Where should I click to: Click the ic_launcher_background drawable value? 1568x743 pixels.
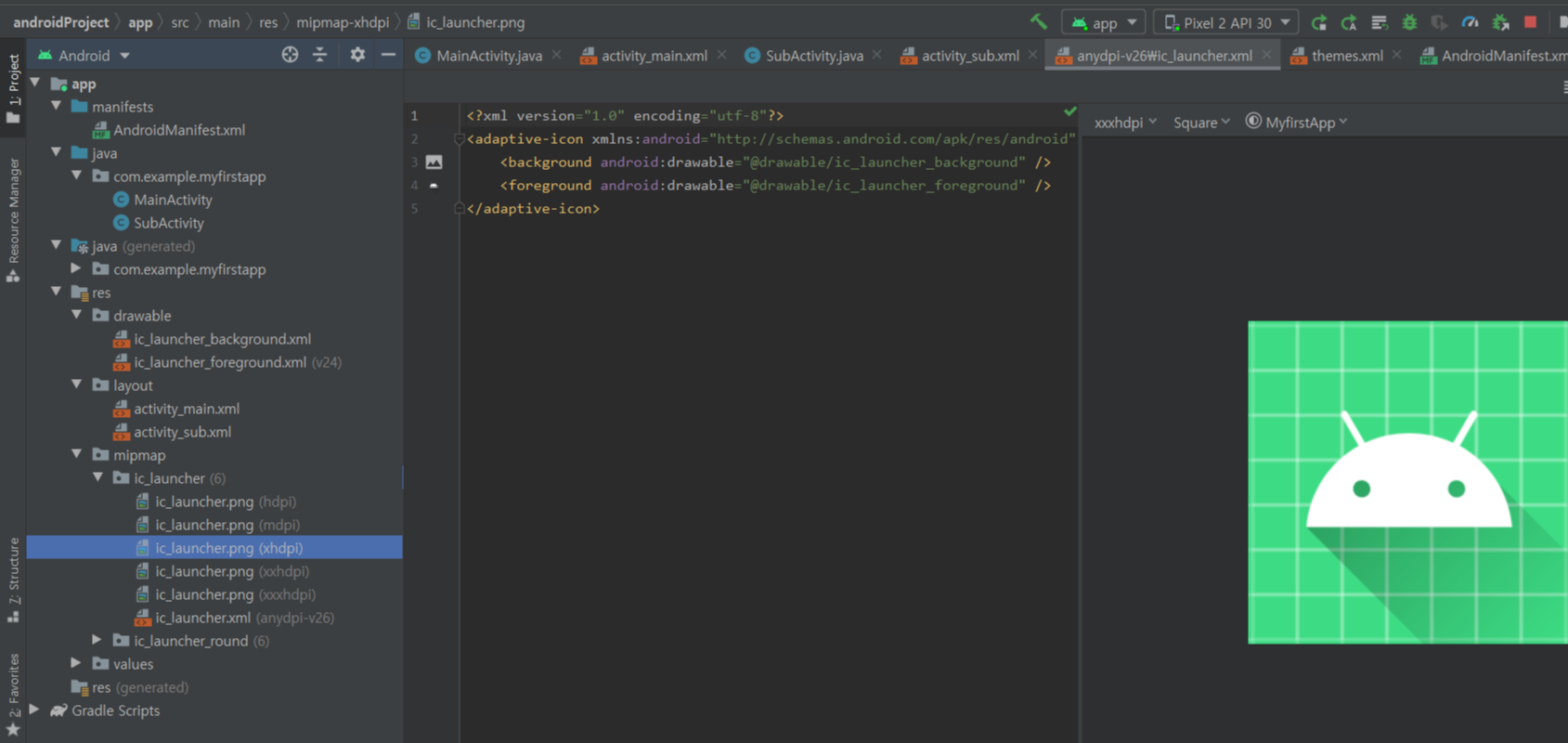[x=885, y=163]
